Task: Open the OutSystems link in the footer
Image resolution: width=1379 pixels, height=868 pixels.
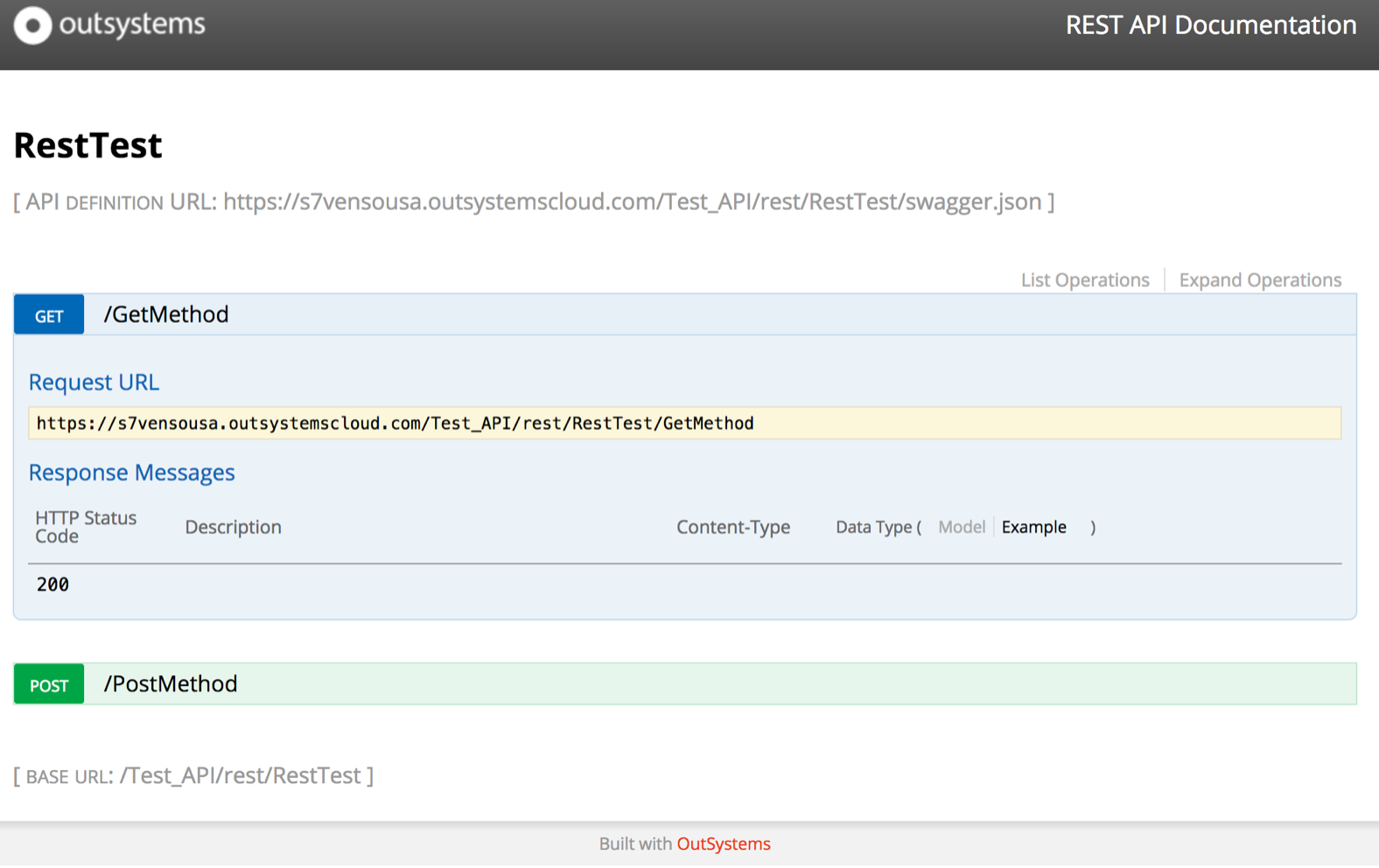Action: (724, 844)
